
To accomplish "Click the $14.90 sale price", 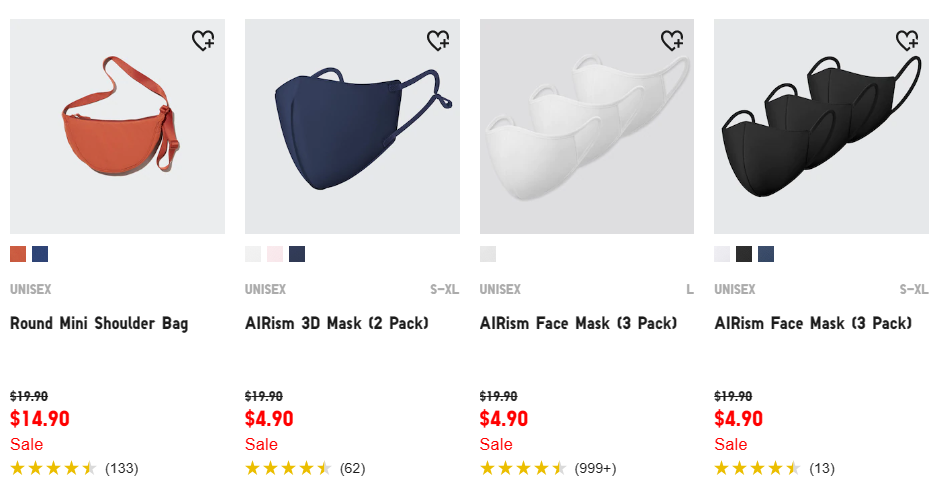I will (40, 418).
